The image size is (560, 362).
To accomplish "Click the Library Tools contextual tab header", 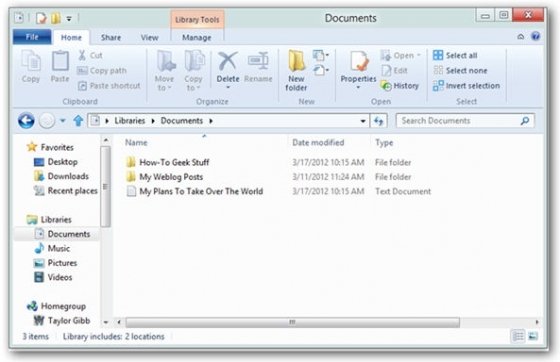I will [197, 20].
